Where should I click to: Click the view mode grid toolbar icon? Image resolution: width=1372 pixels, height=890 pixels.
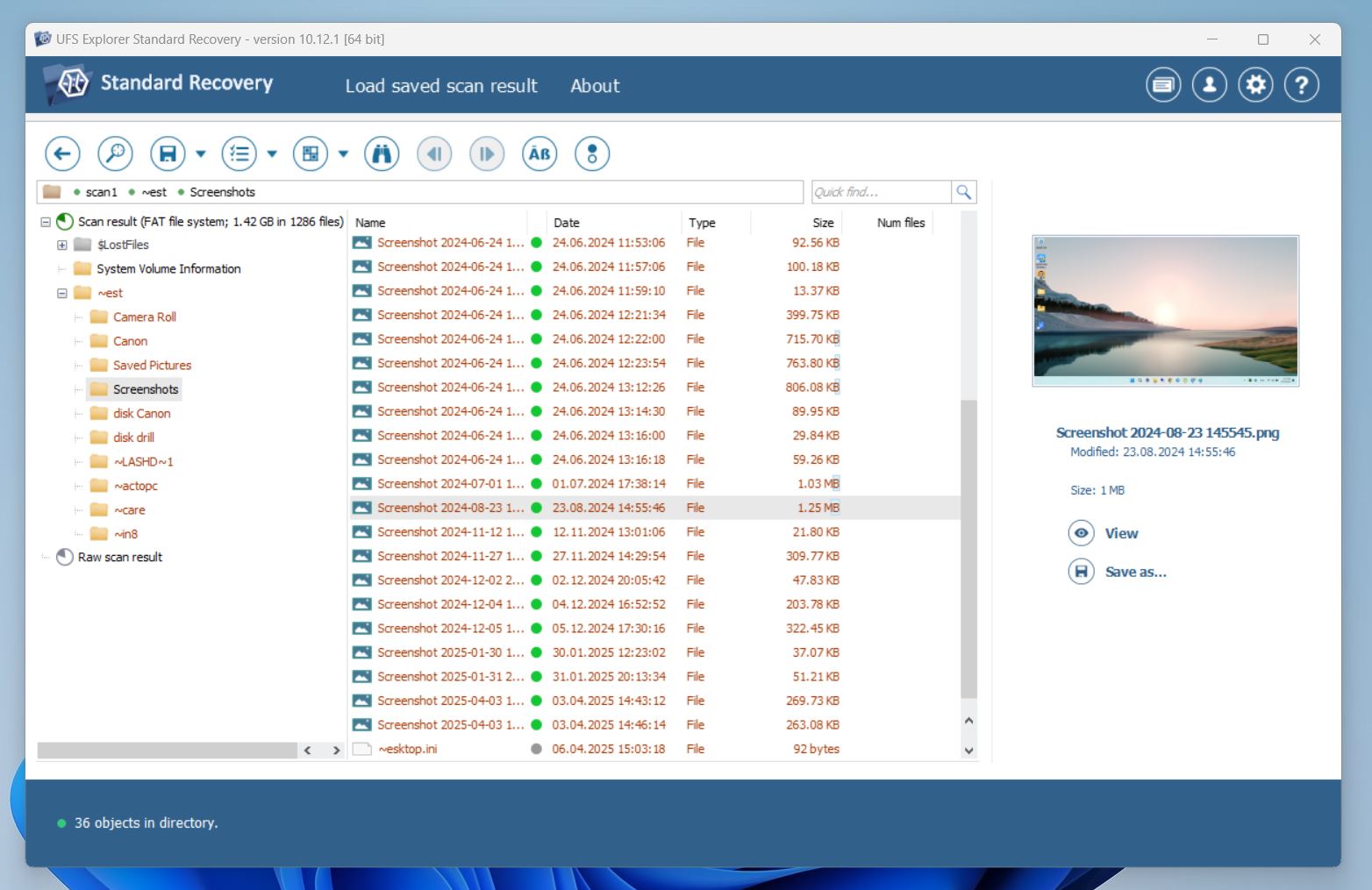pos(311,154)
